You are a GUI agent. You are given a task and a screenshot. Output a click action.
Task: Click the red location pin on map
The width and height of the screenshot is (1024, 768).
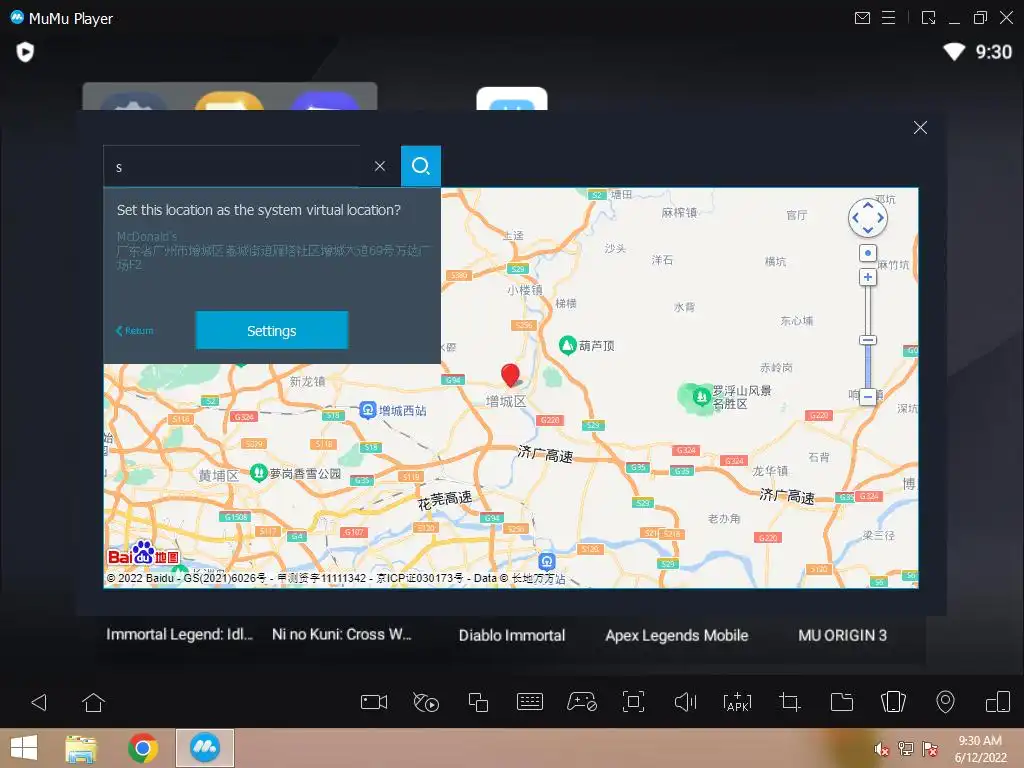510,375
